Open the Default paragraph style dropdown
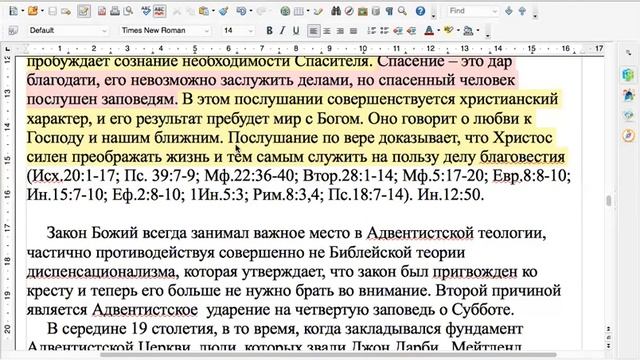Image resolution: width=640 pixels, height=360 pixels. coord(104,31)
